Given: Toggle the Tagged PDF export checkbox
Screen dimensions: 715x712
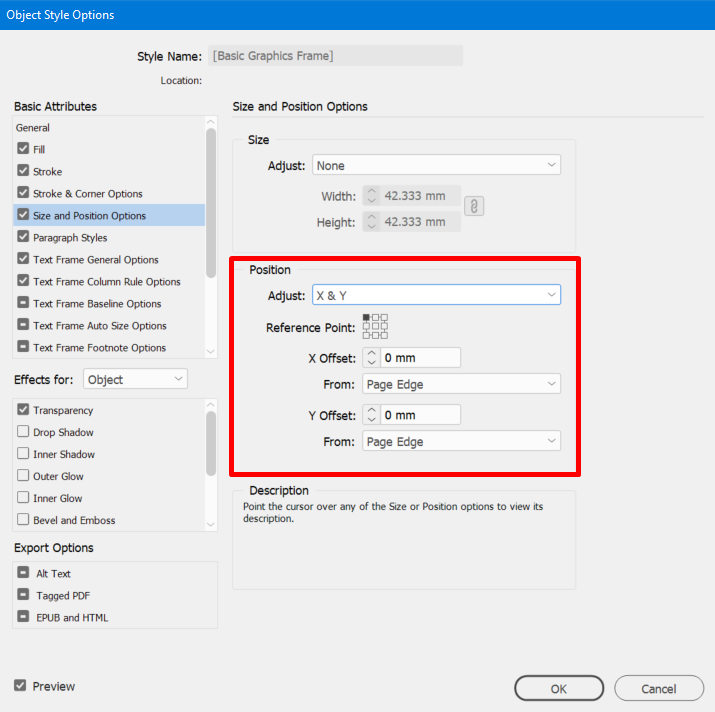Looking at the screenshot, I should coord(23,594).
